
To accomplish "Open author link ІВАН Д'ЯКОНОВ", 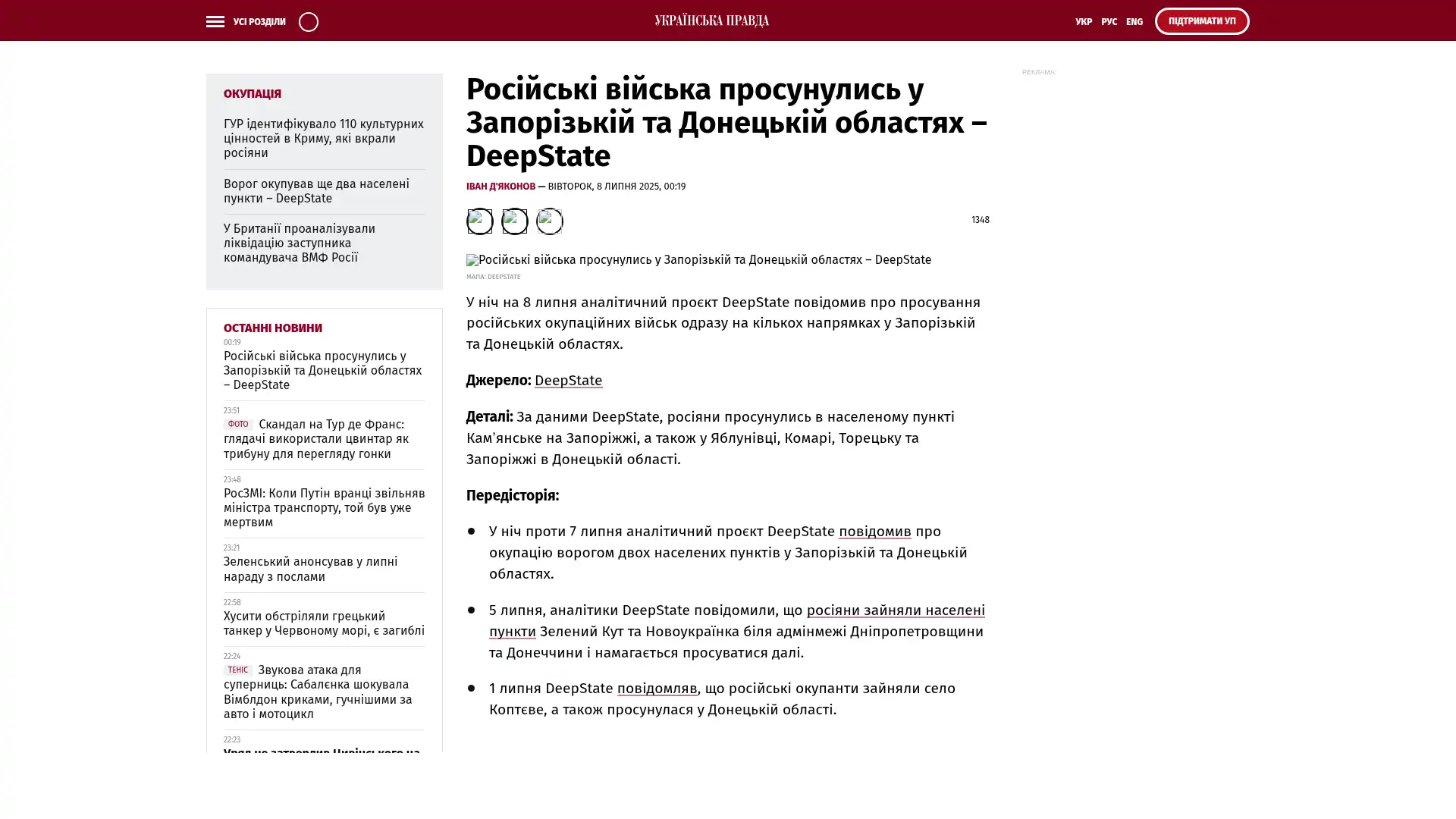I will [500, 187].
